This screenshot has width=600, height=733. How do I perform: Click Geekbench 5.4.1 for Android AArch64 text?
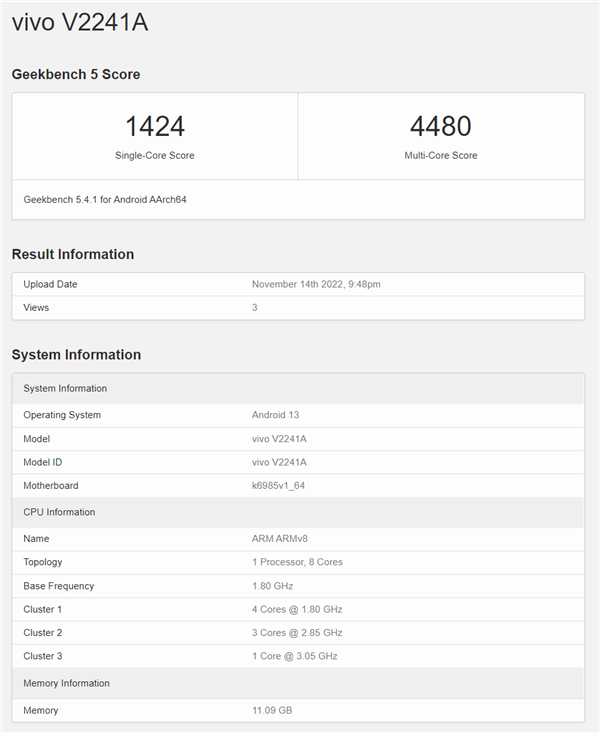(105, 200)
